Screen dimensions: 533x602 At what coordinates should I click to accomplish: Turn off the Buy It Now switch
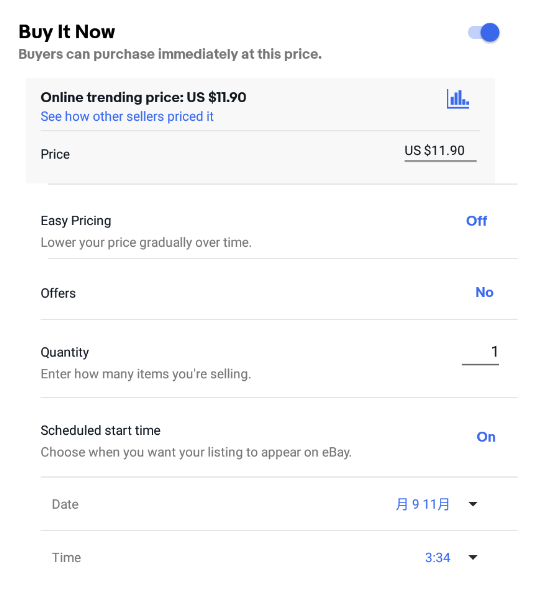point(483,33)
